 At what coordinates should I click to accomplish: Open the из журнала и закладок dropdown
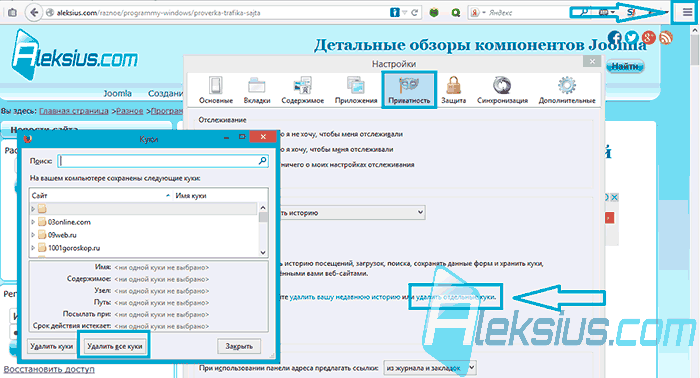coord(430,368)
